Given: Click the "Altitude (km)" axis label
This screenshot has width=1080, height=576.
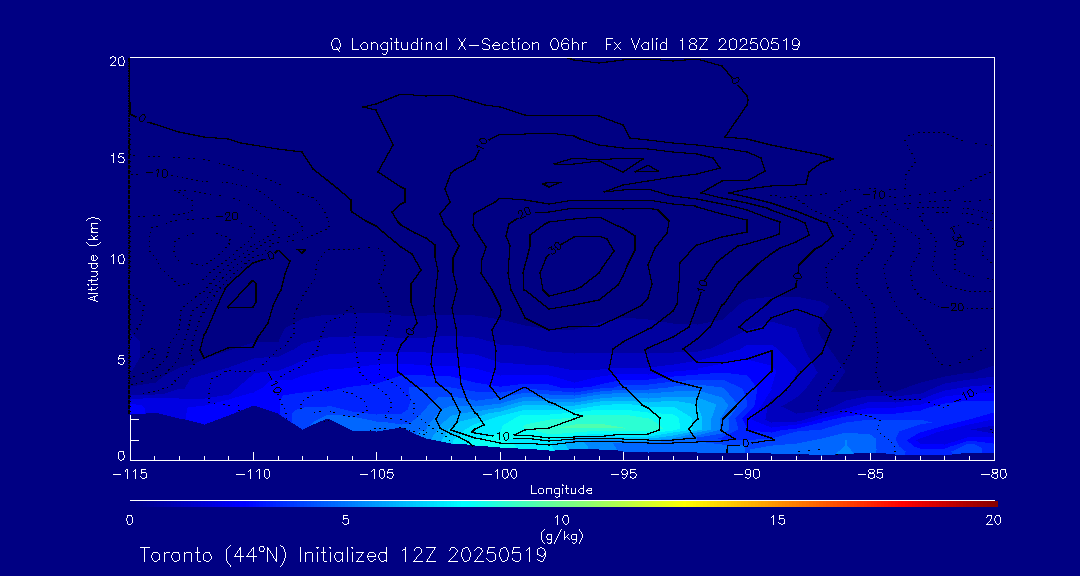Looking at the screenshot, I should [93, 258].
